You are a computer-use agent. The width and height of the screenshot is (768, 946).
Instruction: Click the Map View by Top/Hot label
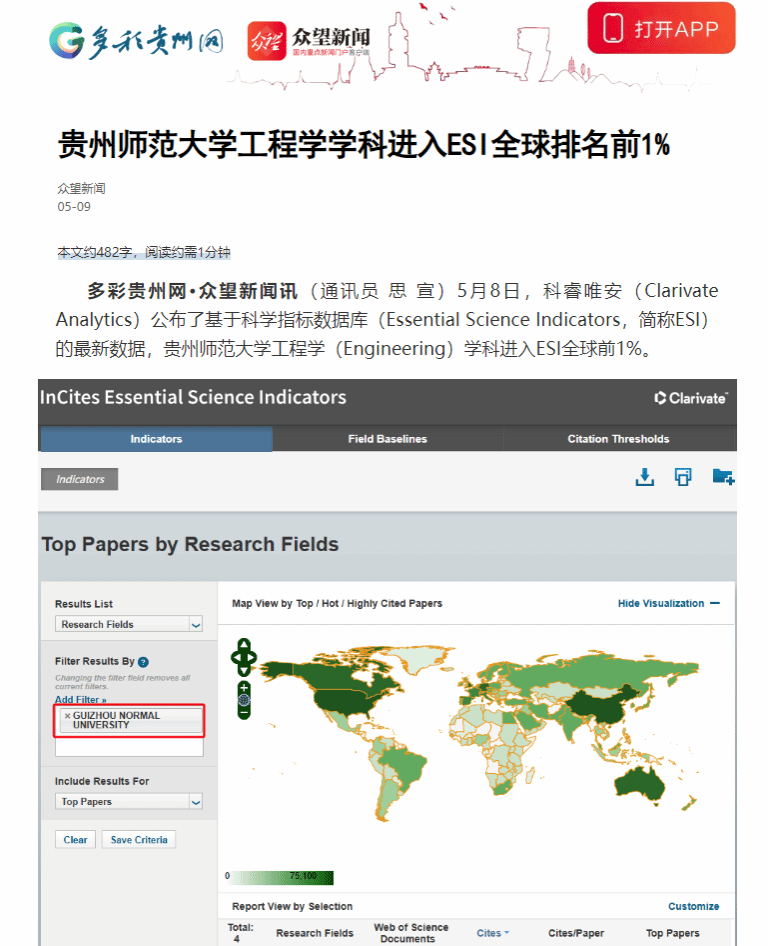[x=337, y=603]
